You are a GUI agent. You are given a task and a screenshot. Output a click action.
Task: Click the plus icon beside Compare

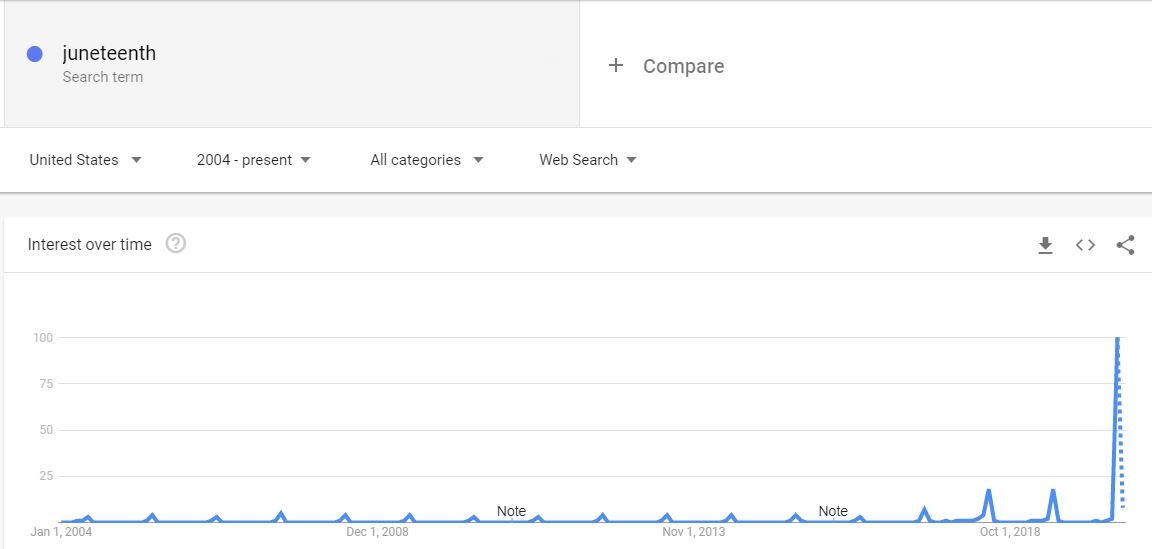[616, 65]
